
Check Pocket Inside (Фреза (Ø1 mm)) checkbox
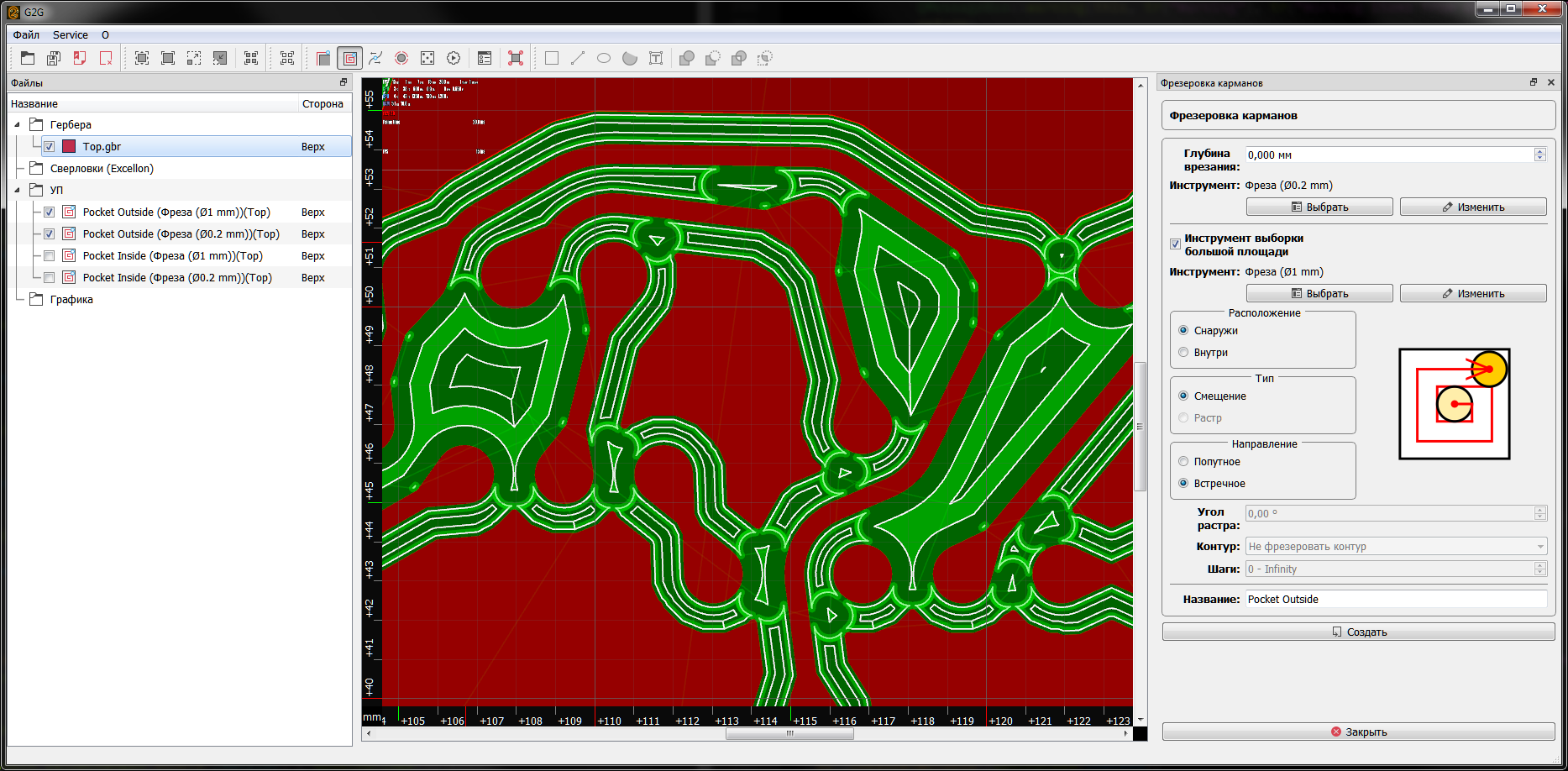[50, 255]
